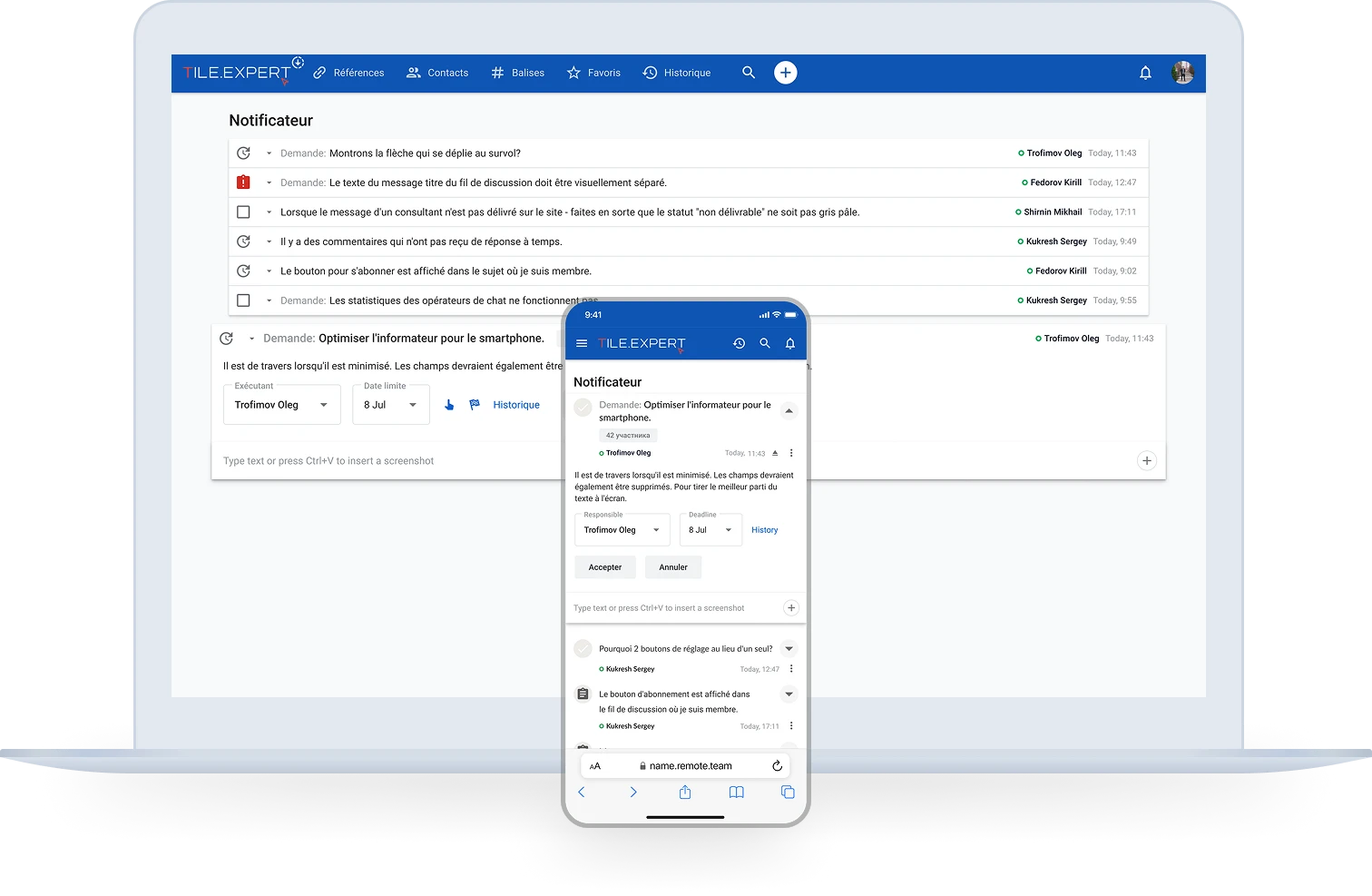This screenshot has width=1372, height=896.
Task: Open the Exécutant dropdown showing Trofimov Oleg
Action: point(281,405)
